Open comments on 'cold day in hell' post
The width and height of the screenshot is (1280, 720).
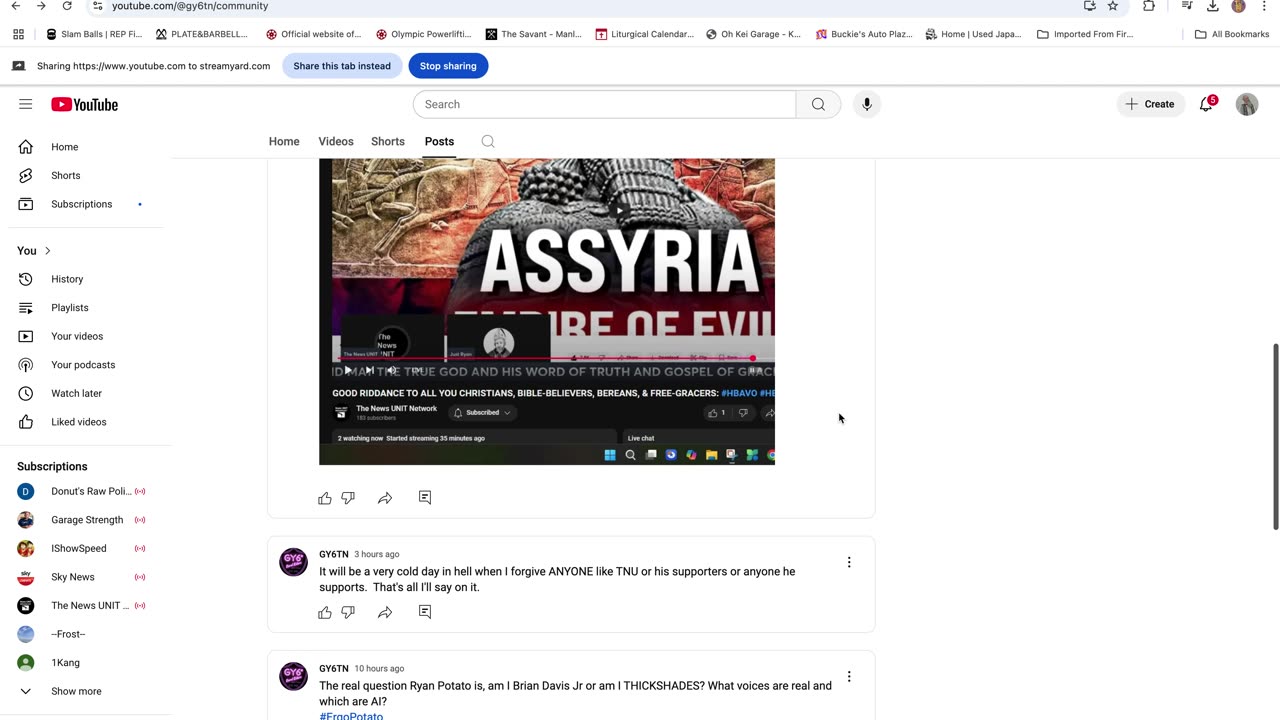click(x=425, y=611)
